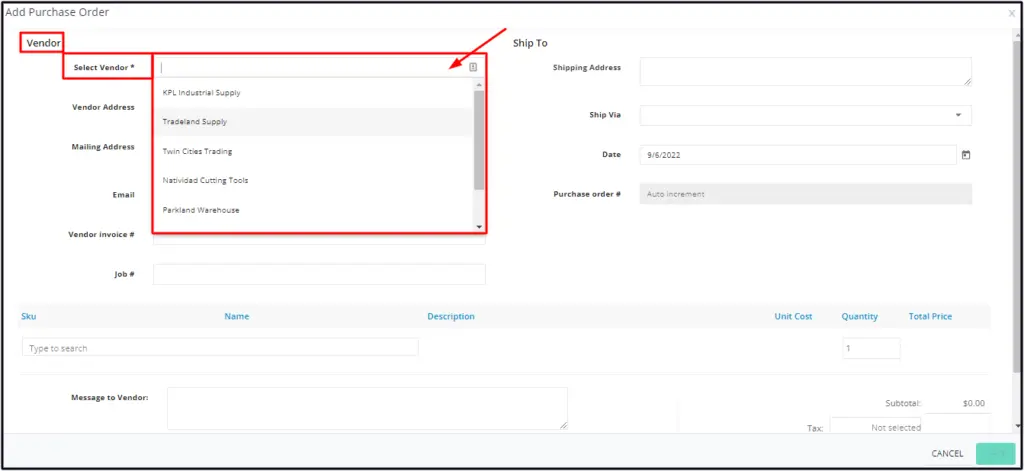
Task: Open the Tax Not selected dropdown
Action: point(875,427)
